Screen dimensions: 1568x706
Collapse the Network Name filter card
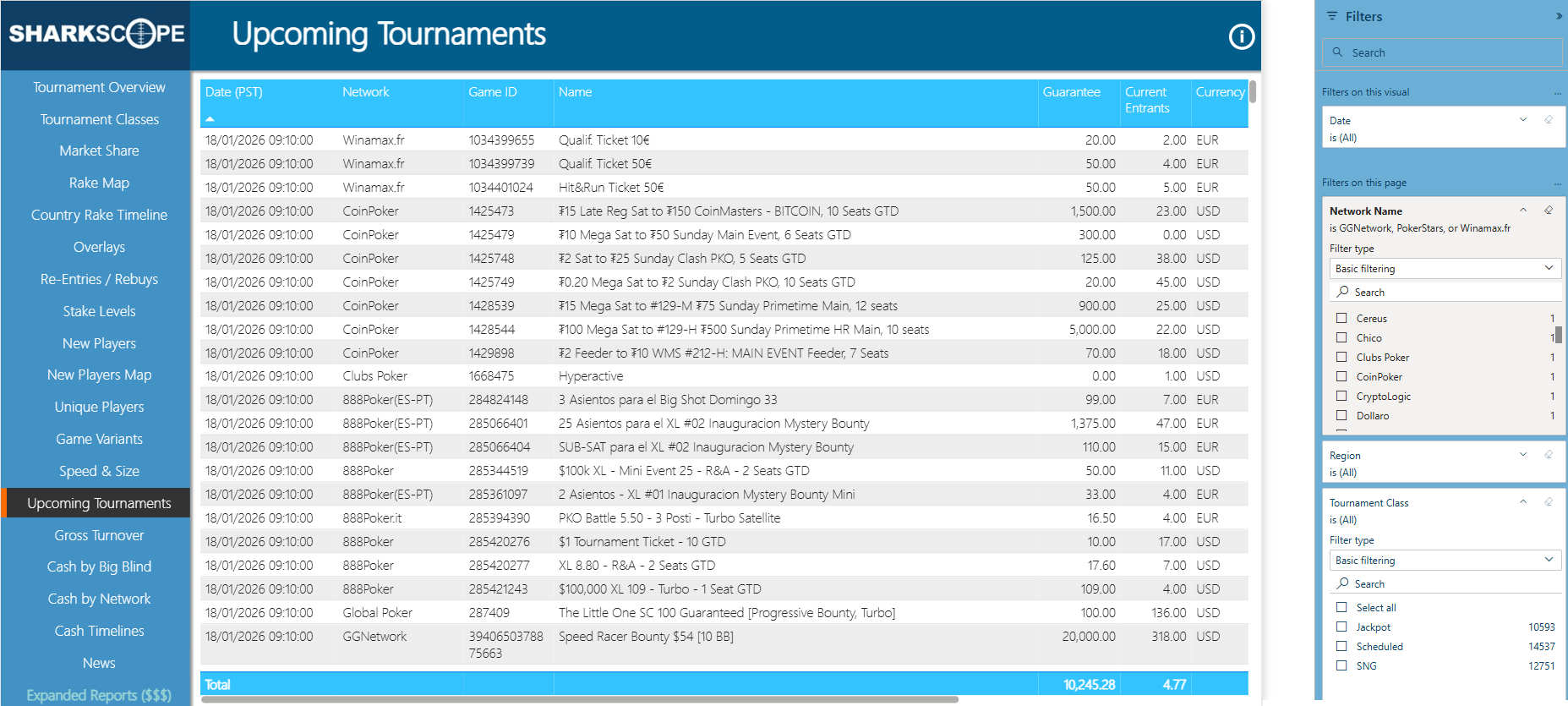coord(1523,211)
